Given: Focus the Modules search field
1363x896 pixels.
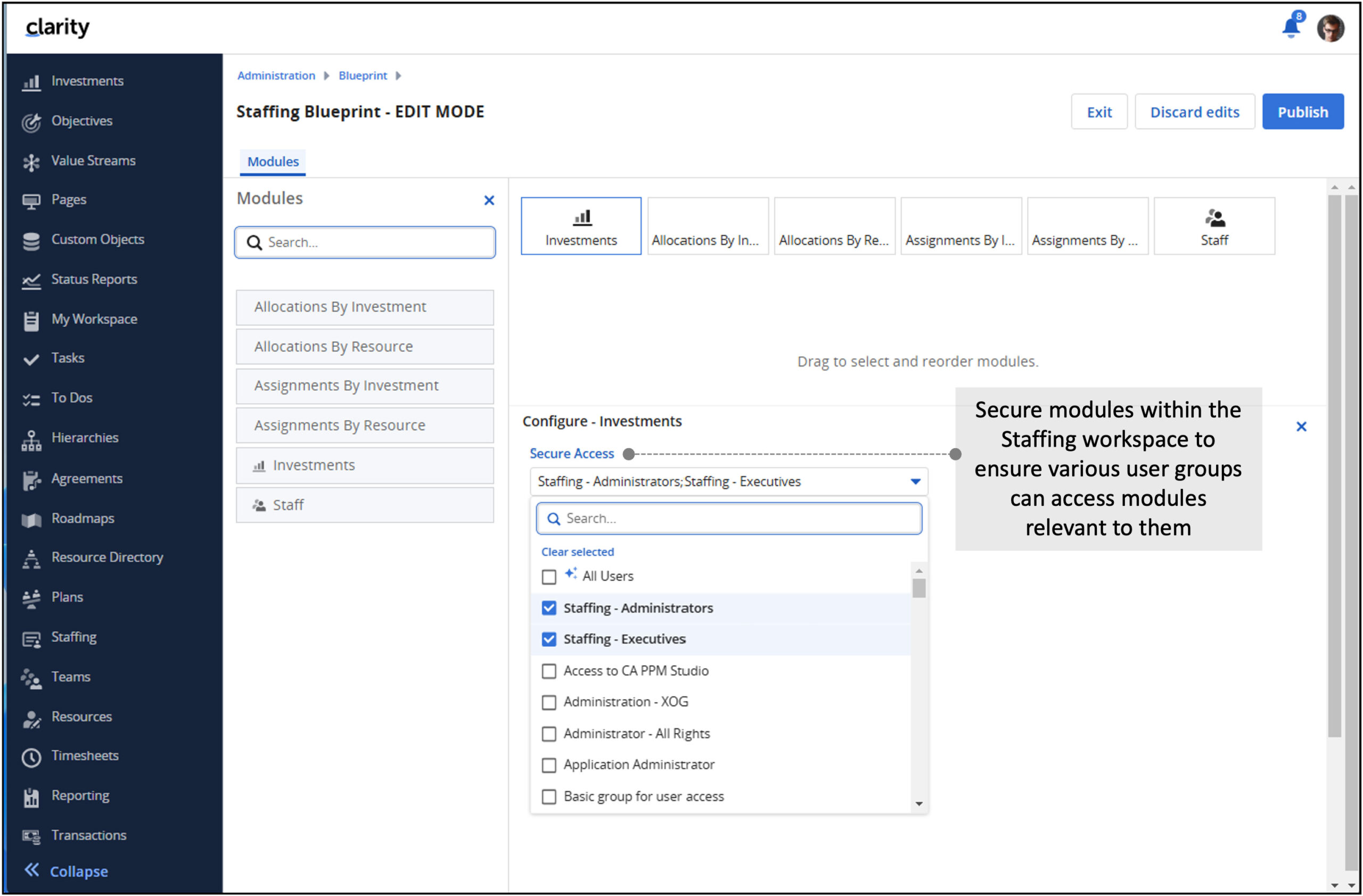Looking at the screenshot, I should [x=365, y=243].
